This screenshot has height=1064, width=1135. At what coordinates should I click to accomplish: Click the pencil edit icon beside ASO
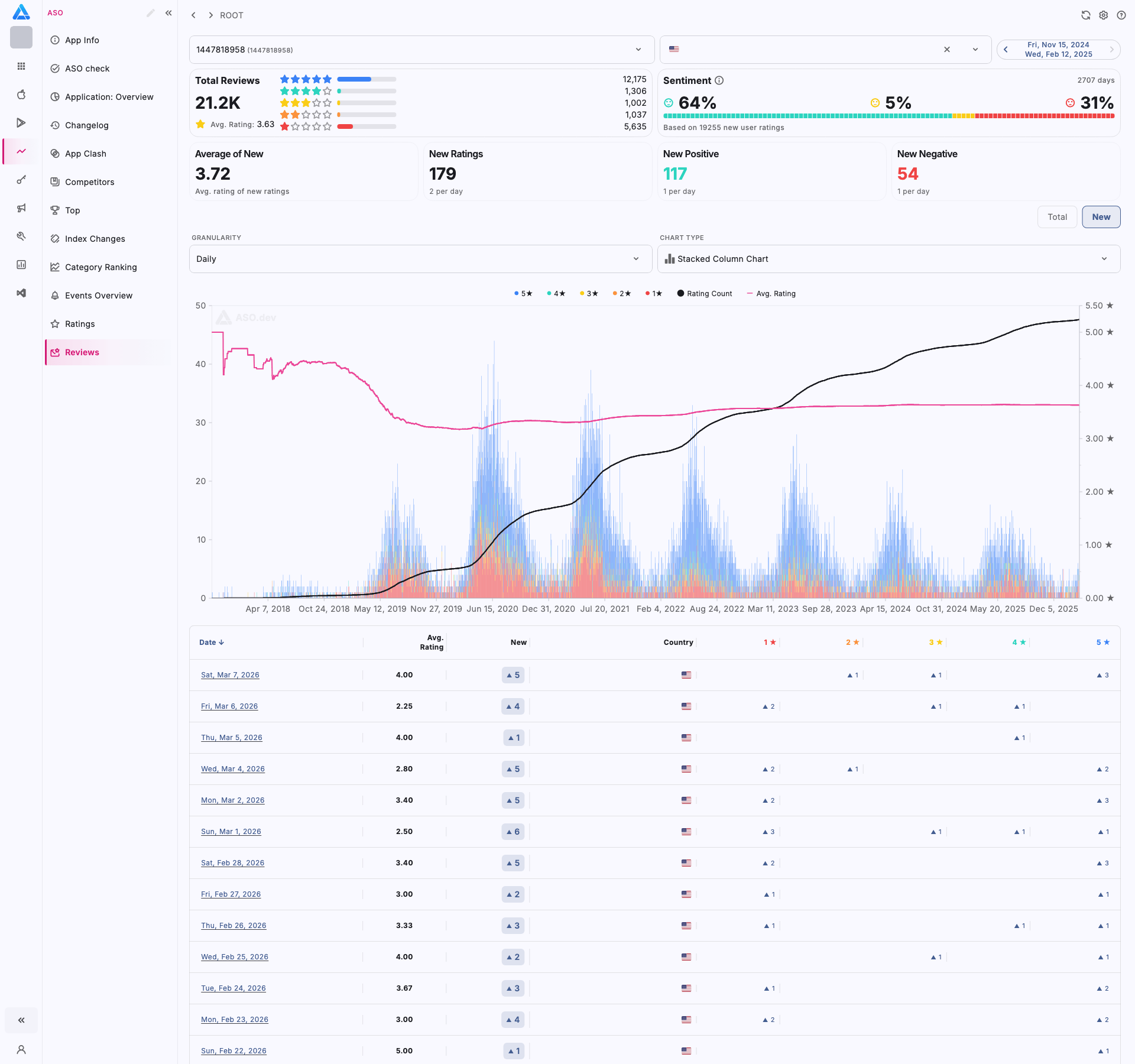pos(151,13)
